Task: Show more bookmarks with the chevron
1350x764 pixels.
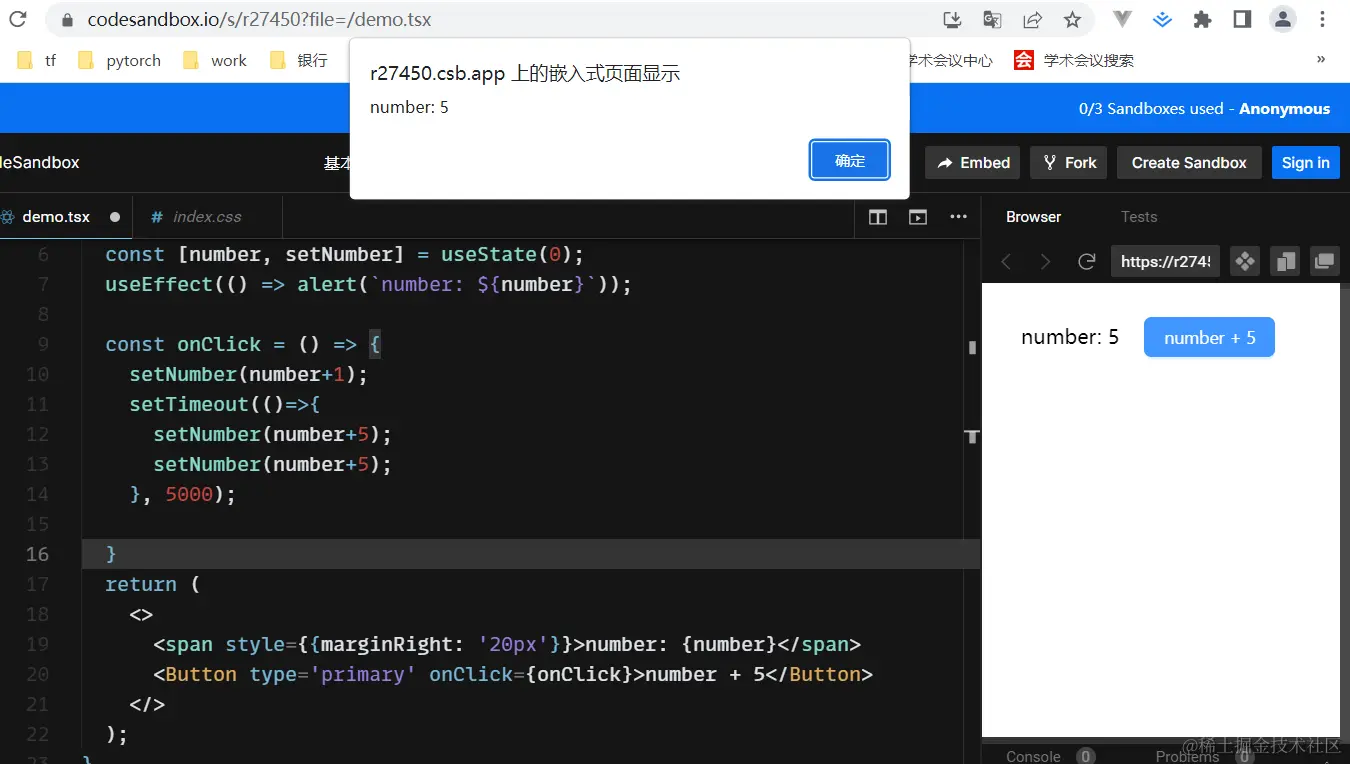Action: 1321,60
